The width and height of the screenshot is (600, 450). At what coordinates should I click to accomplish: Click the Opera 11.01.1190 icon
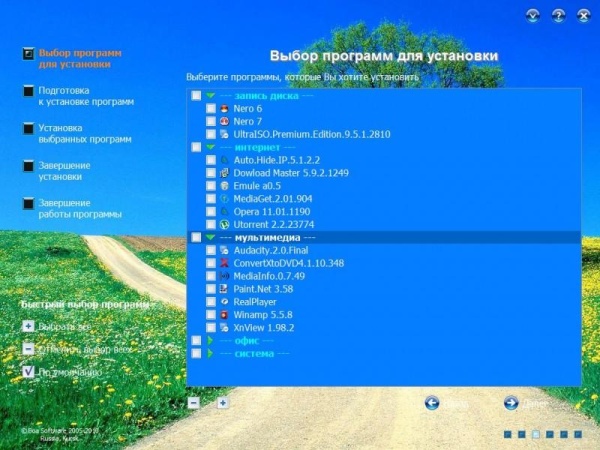[x=225, y=212]
